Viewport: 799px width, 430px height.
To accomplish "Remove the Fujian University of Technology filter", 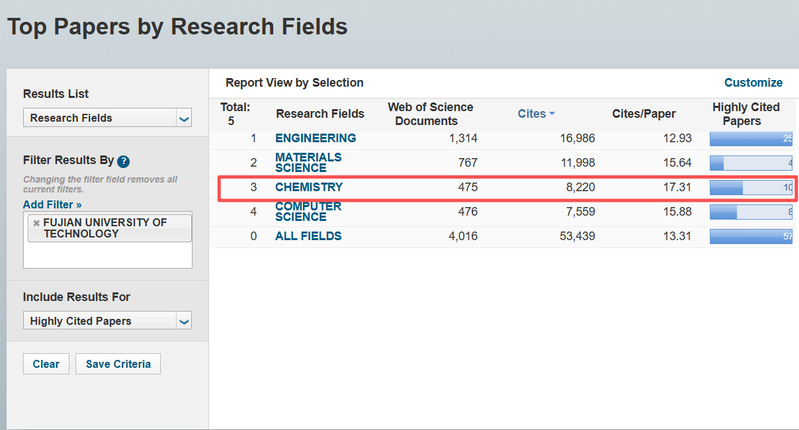I will (37, 222).
